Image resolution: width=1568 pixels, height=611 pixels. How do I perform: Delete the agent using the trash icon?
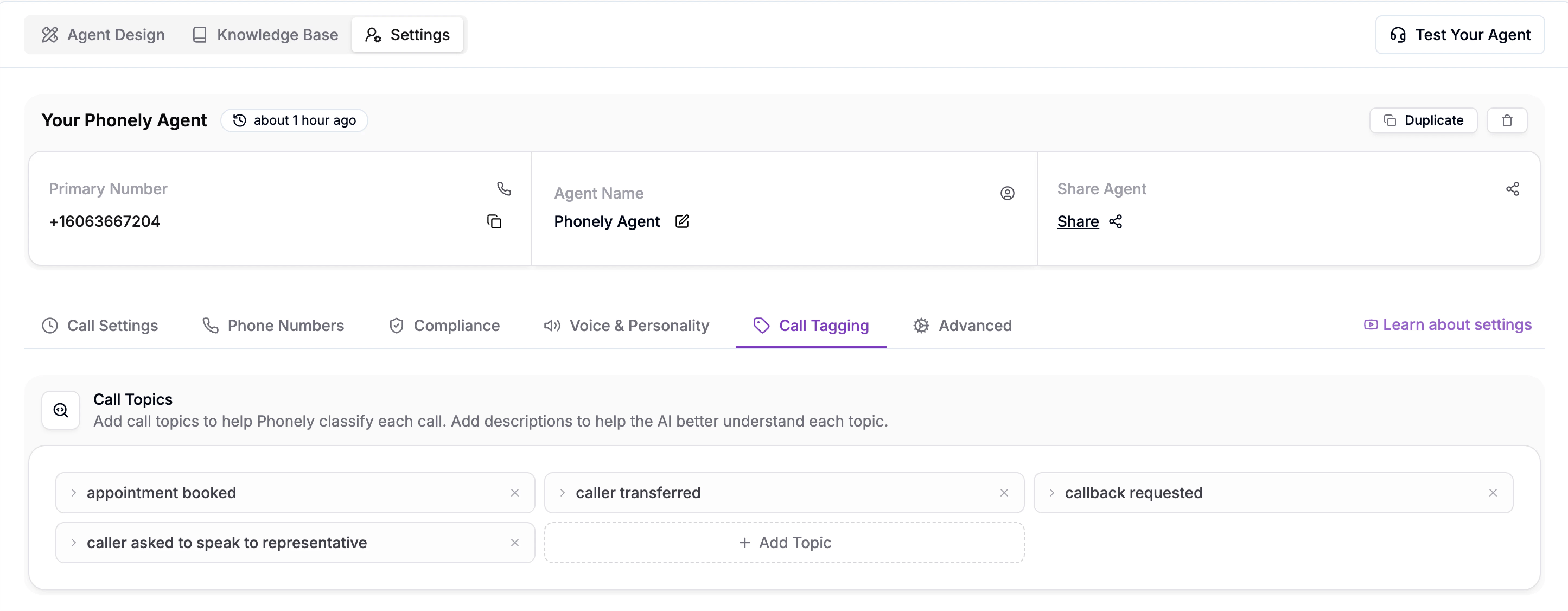click(1507, 120)
